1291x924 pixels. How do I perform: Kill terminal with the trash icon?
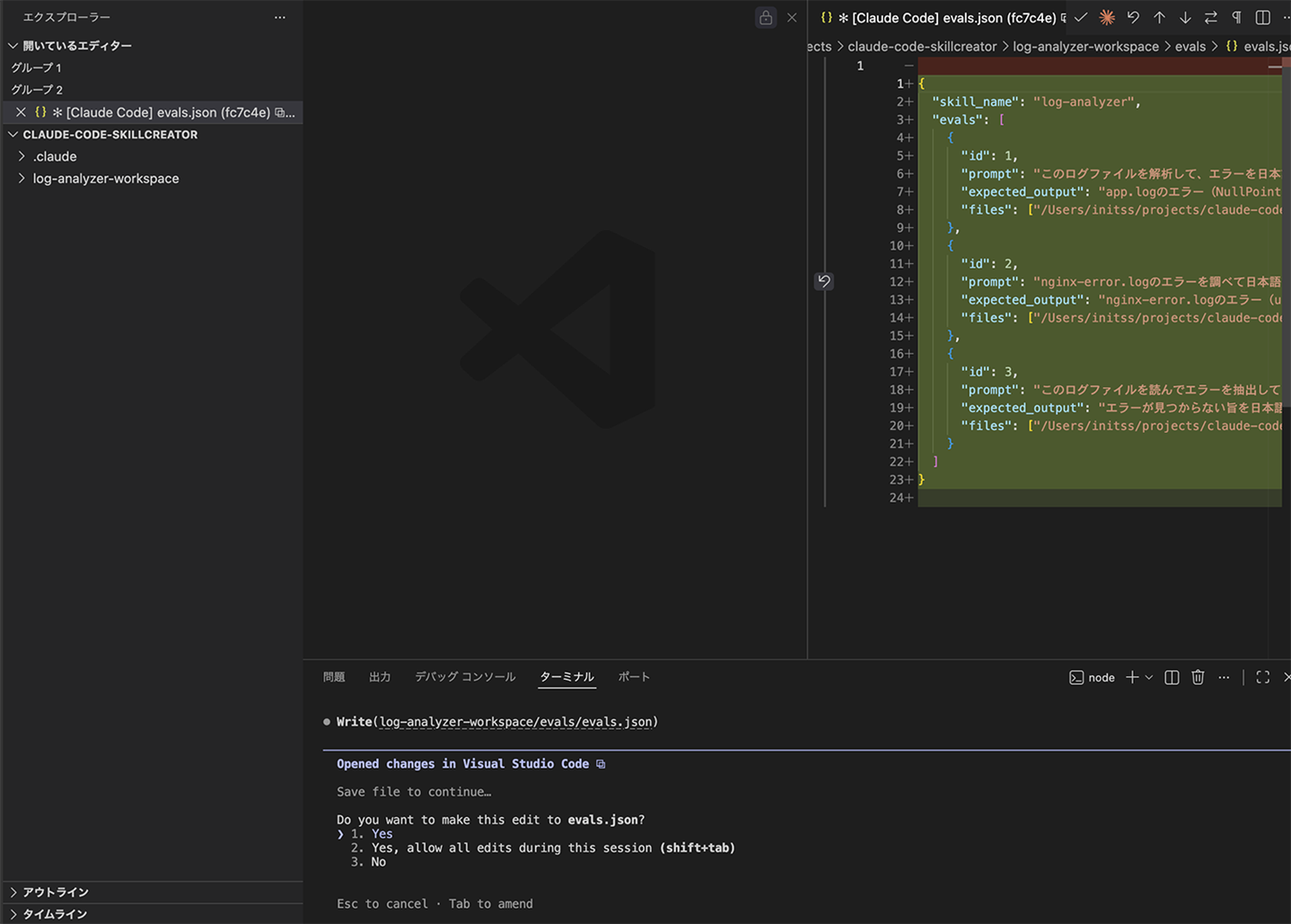tap(1198, 677)
